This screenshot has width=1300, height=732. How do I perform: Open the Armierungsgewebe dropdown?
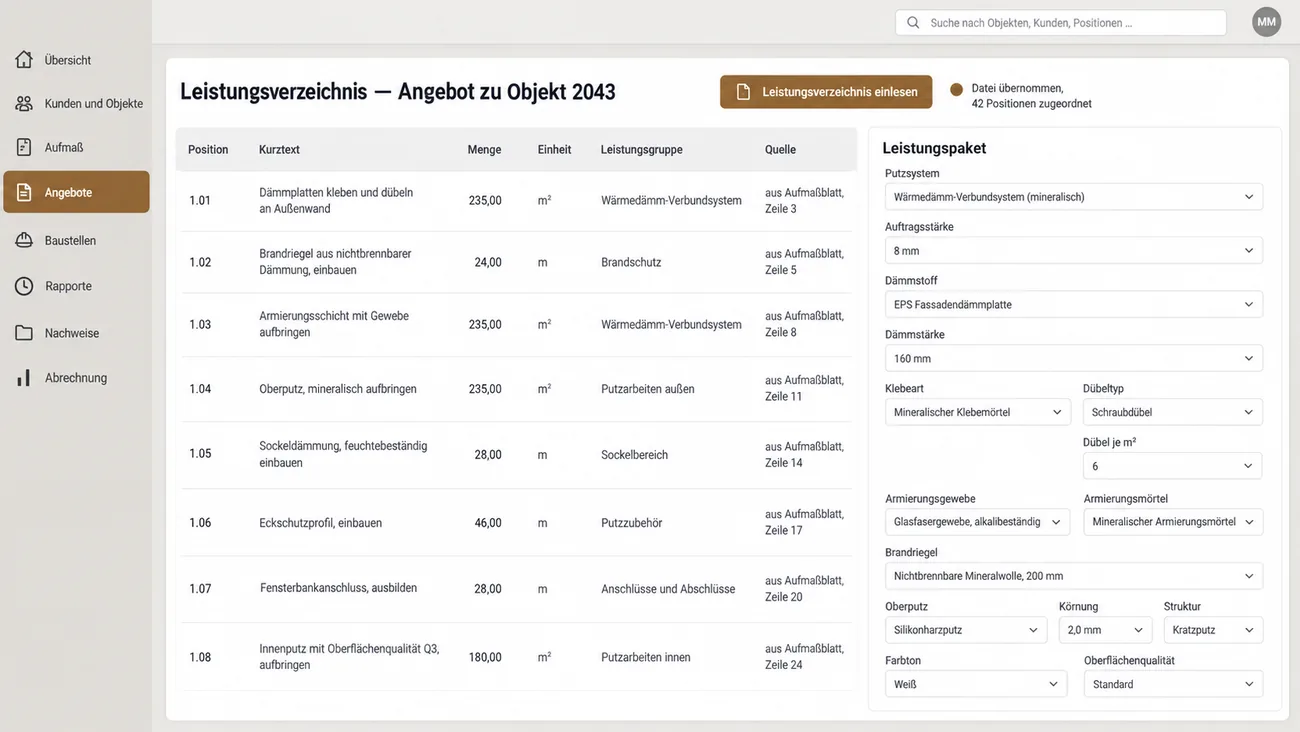(978, 522)
